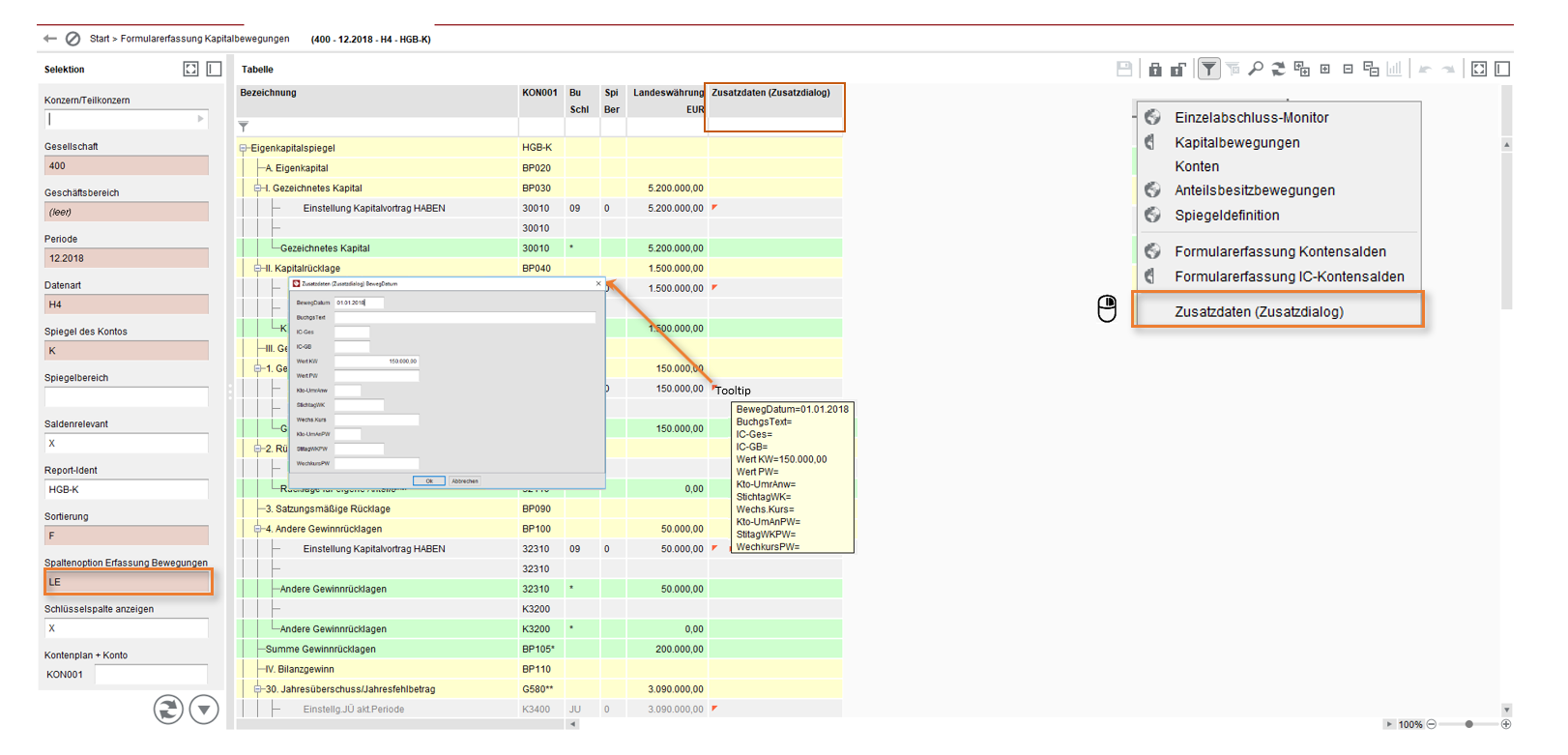Click the round down-arrow button under Selektion
The image size is (1568, 755).
(x=204, y=710)
